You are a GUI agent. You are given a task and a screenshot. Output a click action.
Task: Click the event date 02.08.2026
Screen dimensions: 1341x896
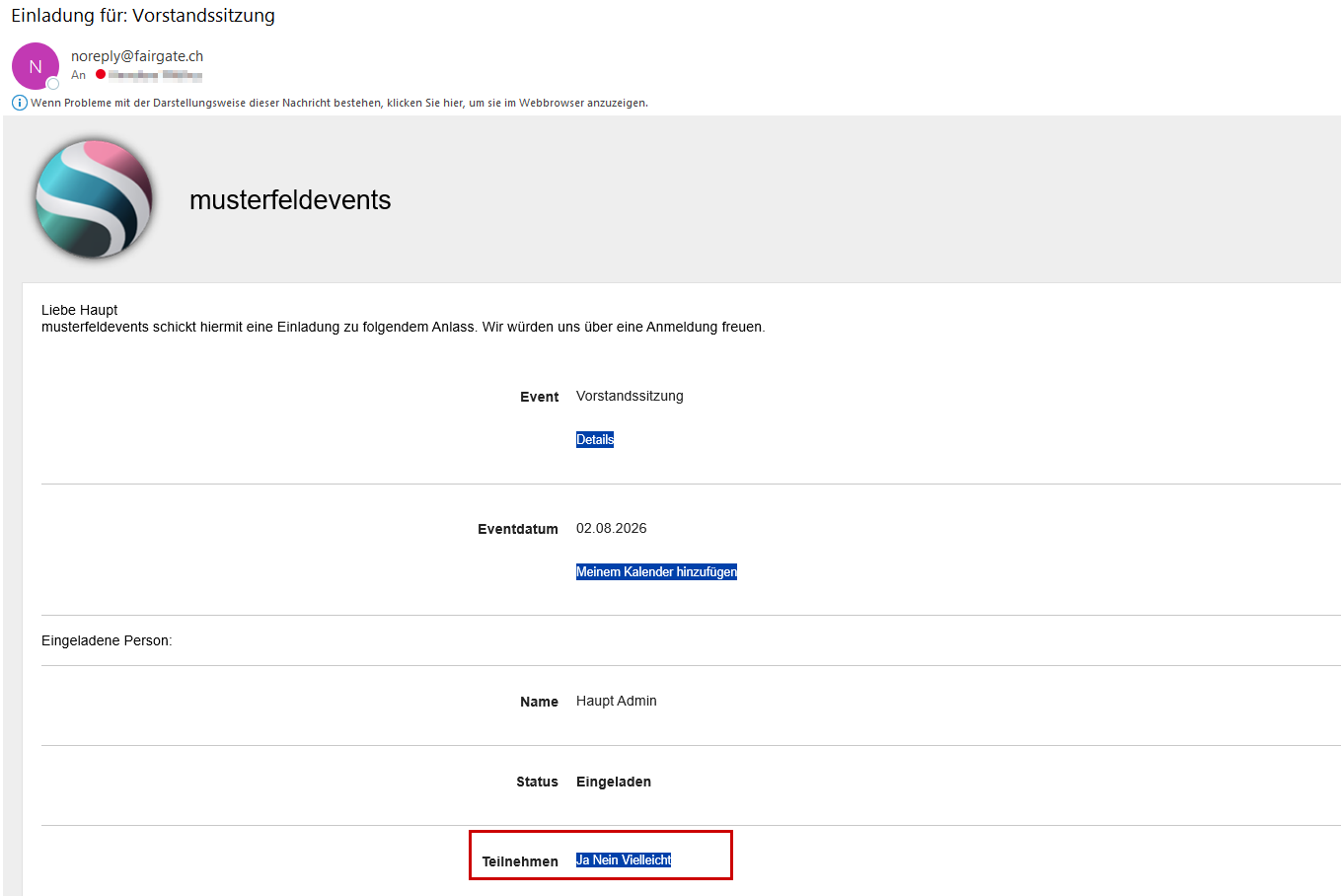tap(611, 529)
